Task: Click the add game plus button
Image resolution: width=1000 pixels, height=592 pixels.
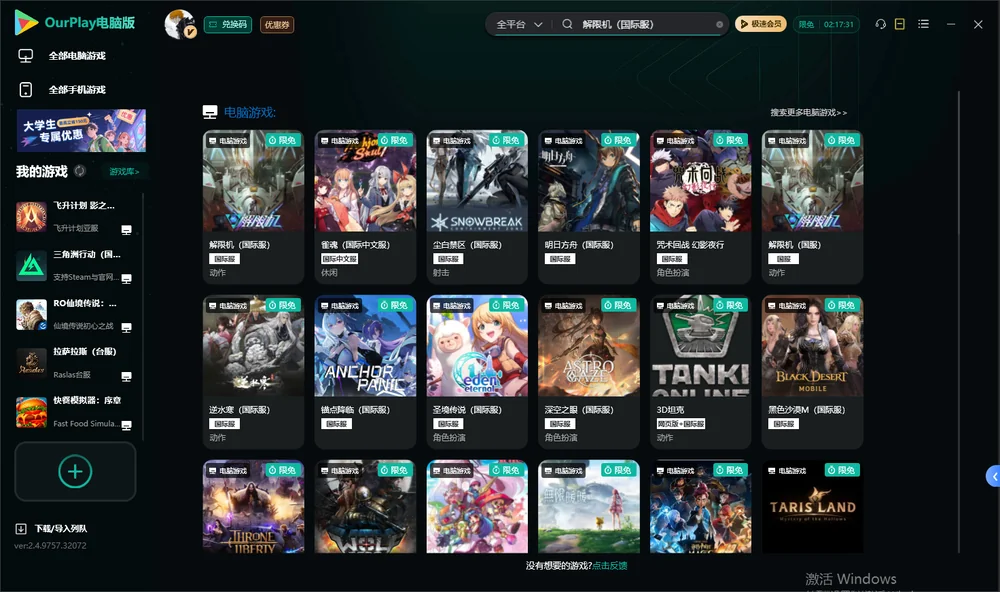Action: tap(75, 471)
